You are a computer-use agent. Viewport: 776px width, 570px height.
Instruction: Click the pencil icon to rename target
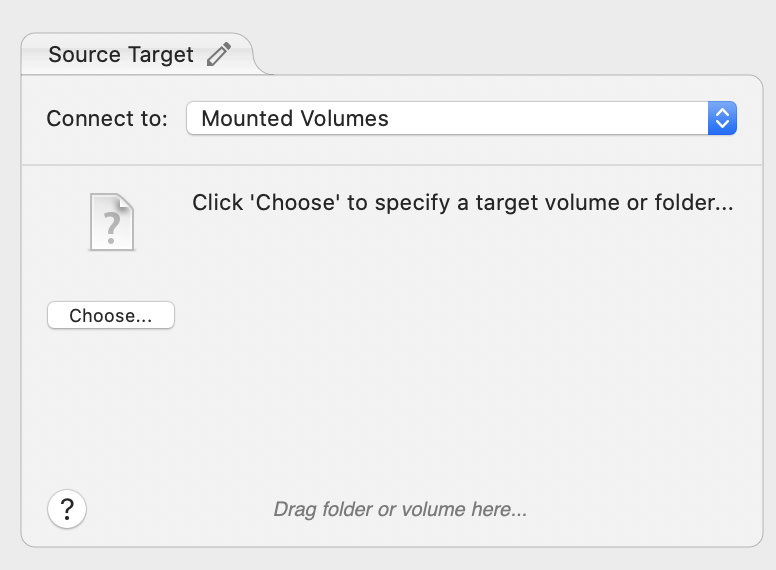click(x=219, y=54)
